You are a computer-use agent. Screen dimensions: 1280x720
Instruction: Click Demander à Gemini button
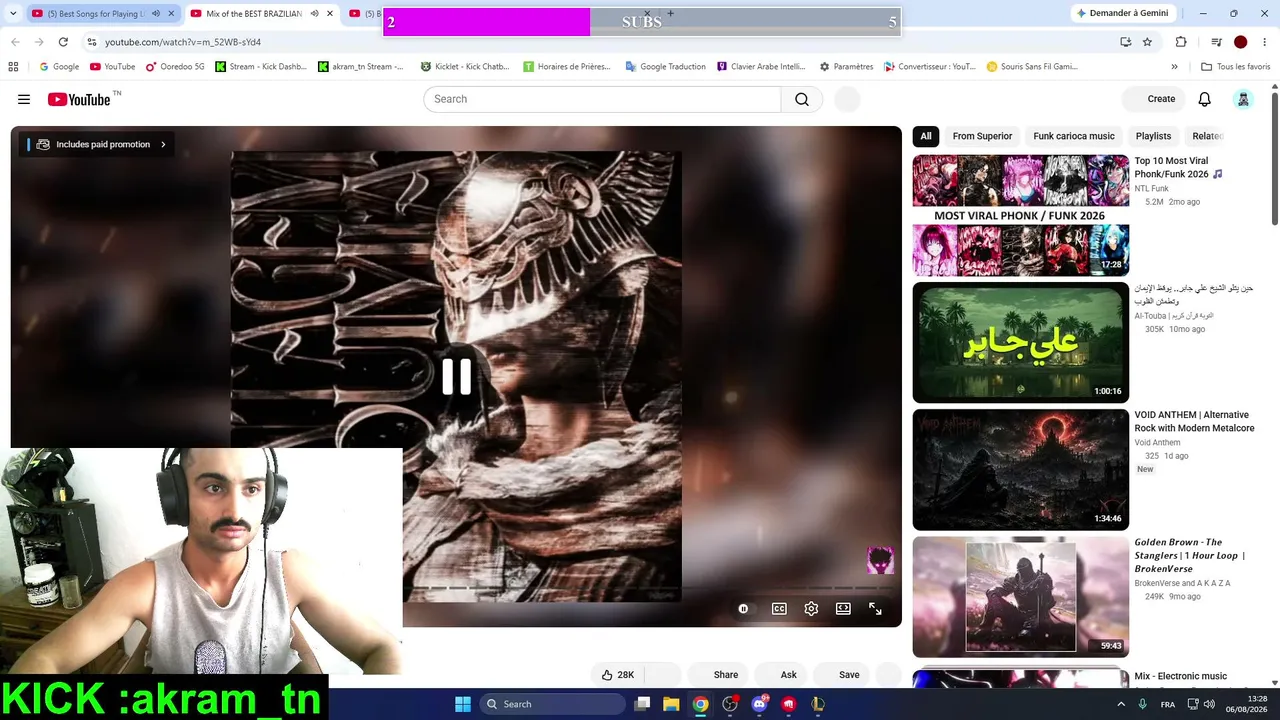pyautogui.click(x=1121, y=13)
